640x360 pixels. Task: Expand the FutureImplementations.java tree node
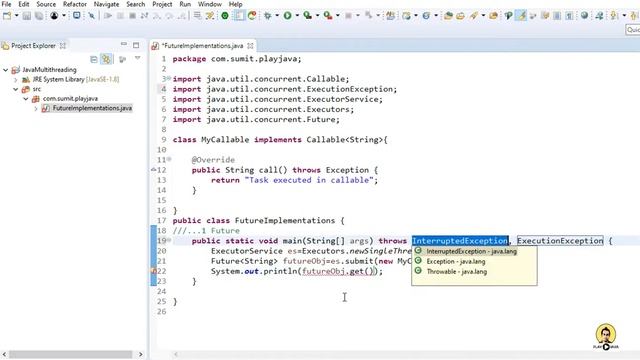(x=36, y=109)
